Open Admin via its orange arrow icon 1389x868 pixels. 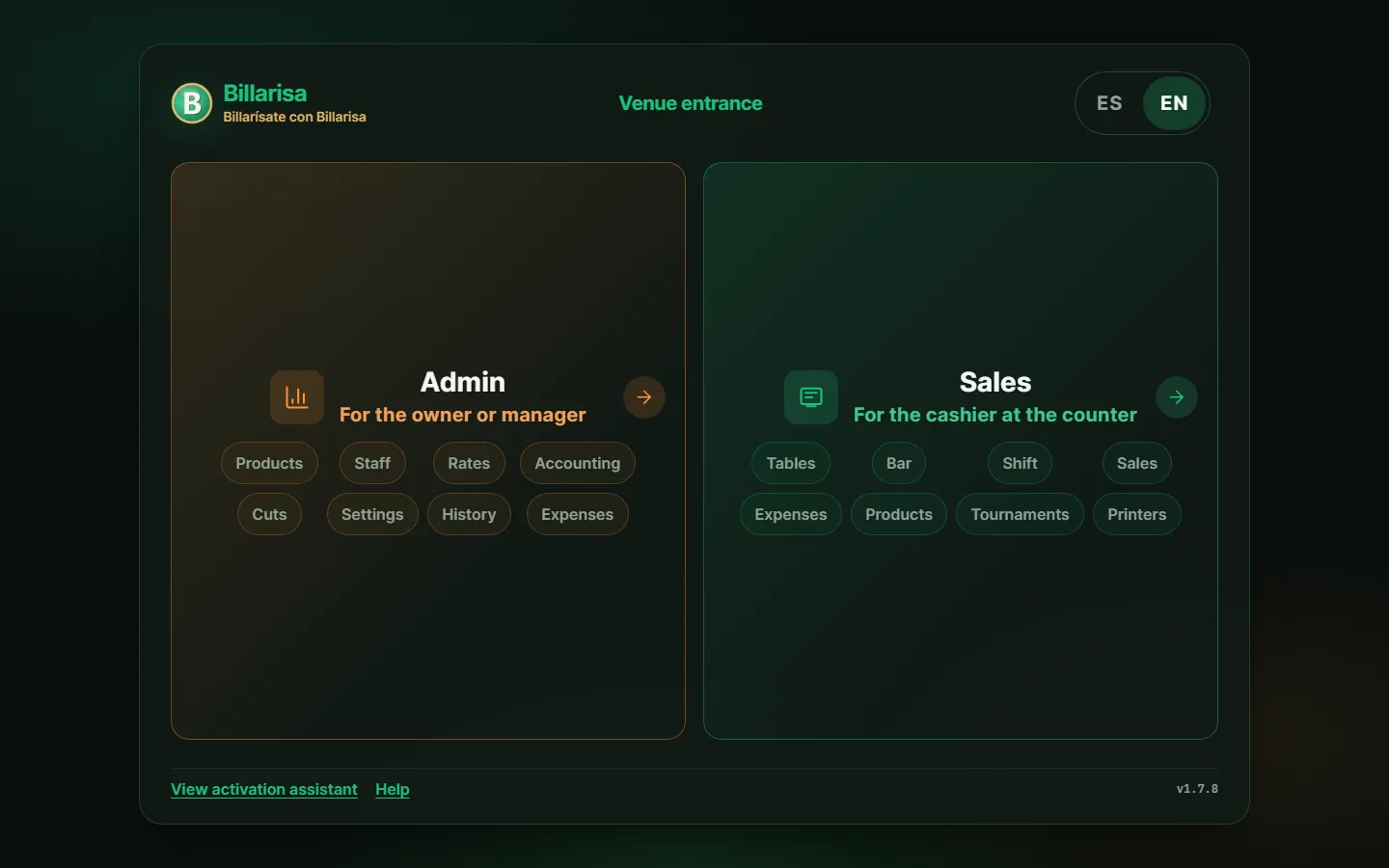pyautogui.click(x=644, y=397)
